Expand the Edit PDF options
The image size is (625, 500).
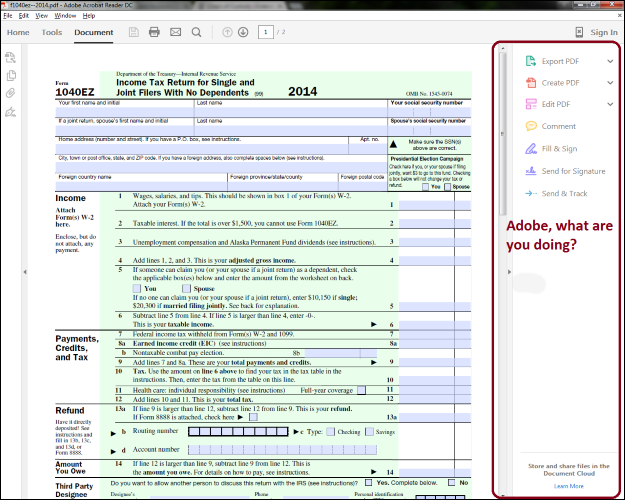coord(610,104)
